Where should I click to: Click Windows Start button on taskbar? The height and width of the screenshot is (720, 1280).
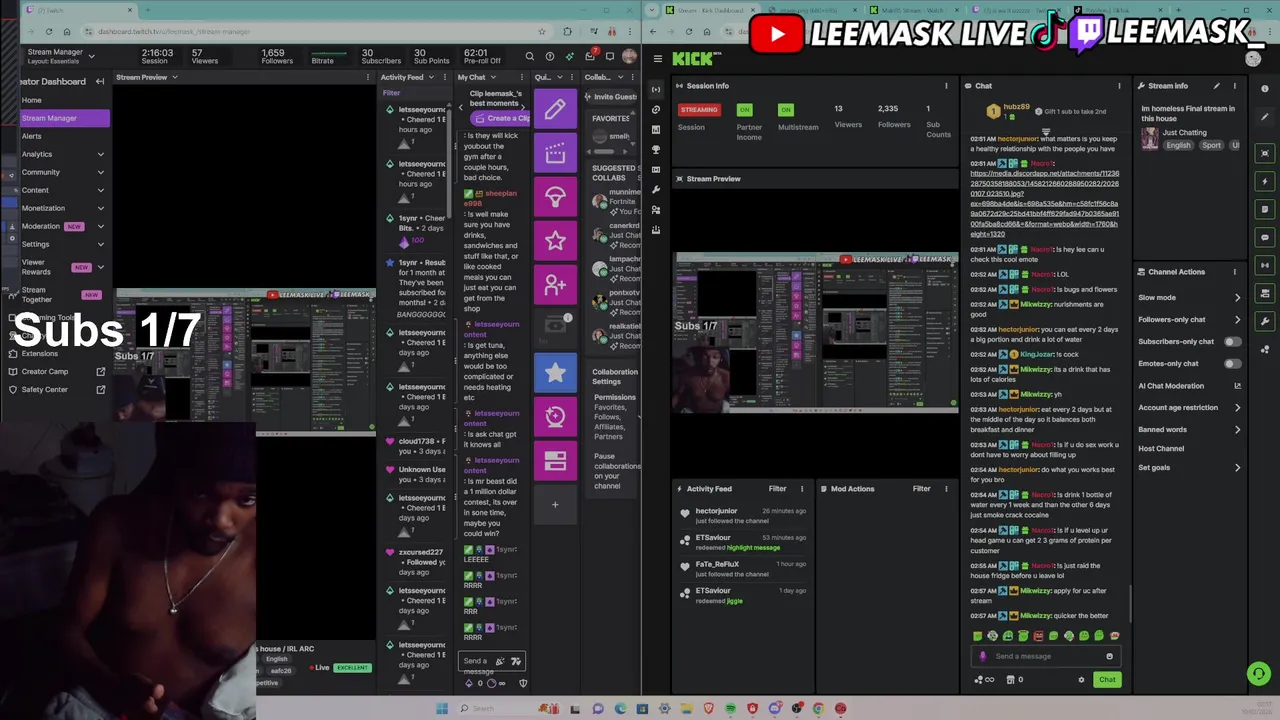coord(442,708)
